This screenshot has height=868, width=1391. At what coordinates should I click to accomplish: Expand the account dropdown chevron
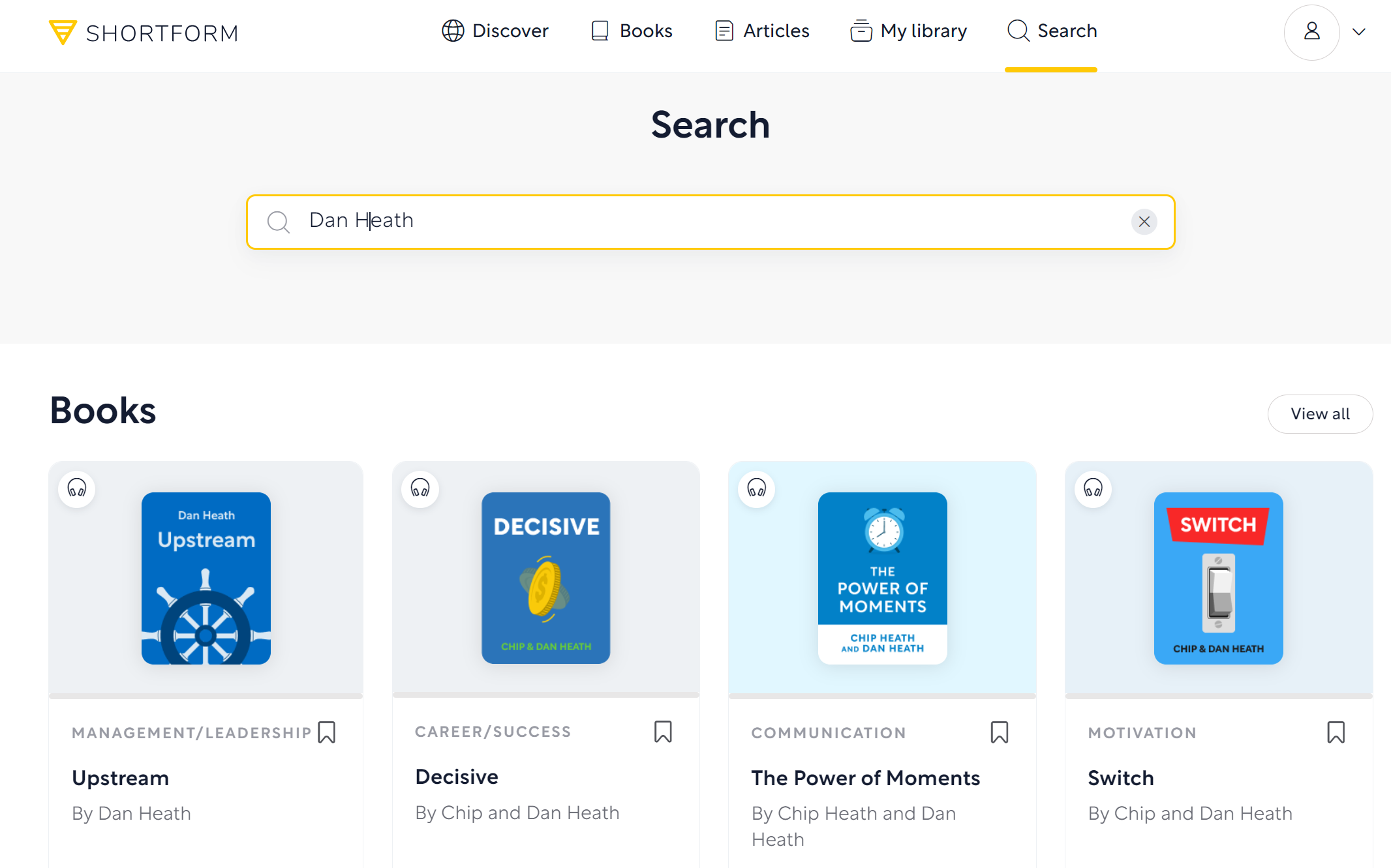(x=1359, y=32)
